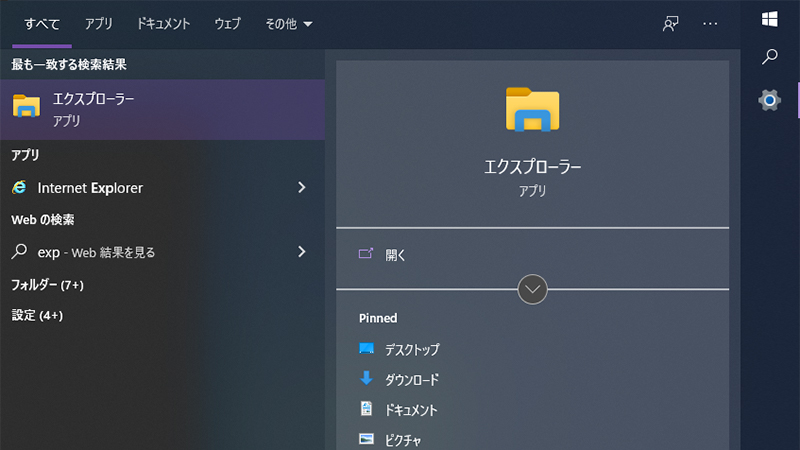Click the エクスプローラー title in preview
This screenshot has width=800, height=450.
(x=532, y=167)
